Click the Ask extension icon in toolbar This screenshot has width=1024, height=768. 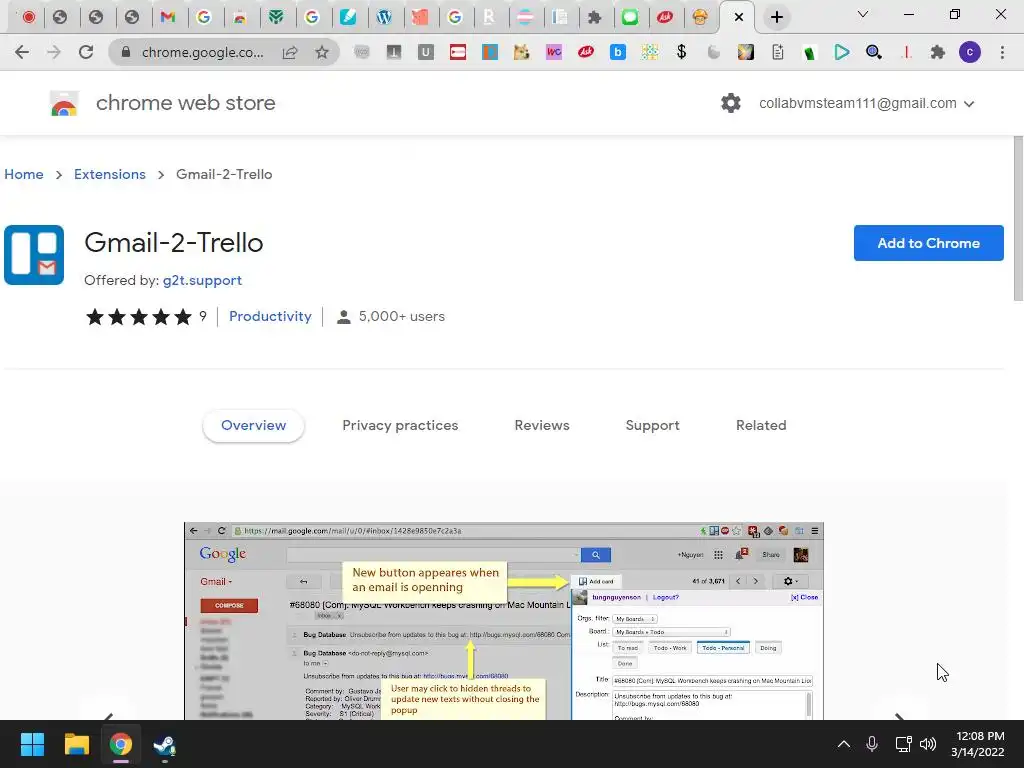pyautogui.click(x=586, y=52)
